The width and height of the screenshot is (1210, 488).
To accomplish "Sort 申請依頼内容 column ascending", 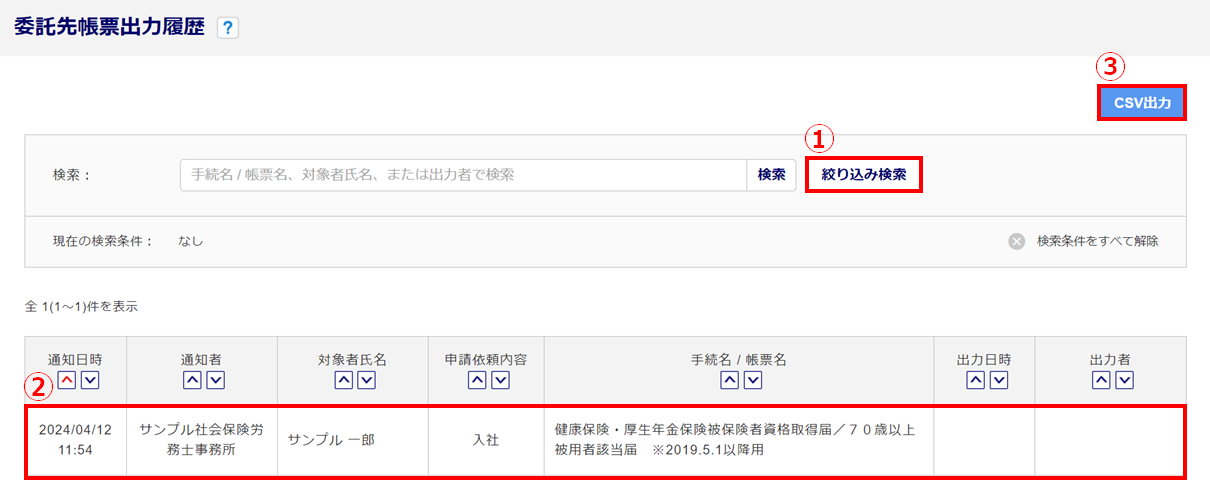I will click(x=476, y=380).
